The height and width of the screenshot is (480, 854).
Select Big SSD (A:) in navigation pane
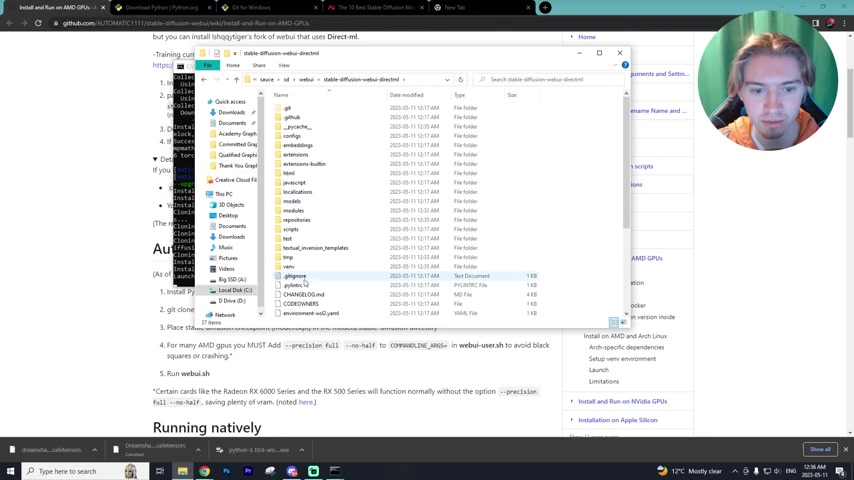[x=232, y=280]
